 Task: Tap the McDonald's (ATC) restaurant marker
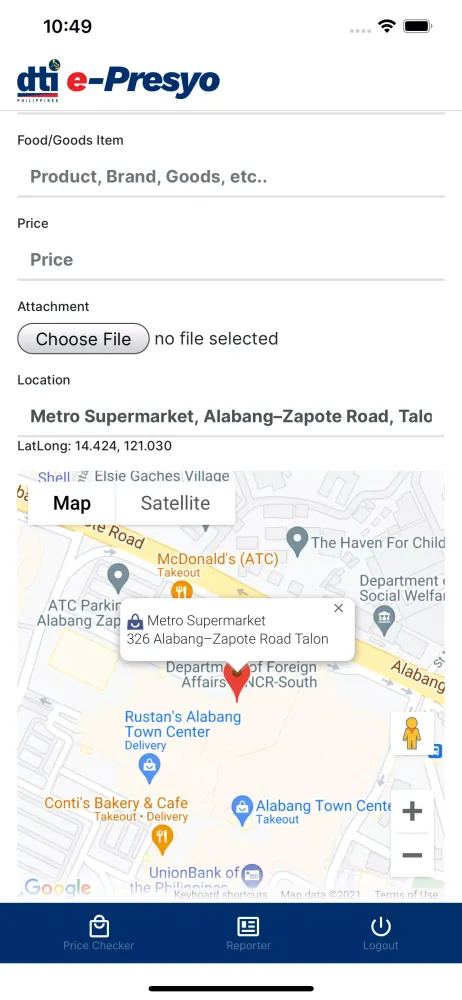click(182, 591)
